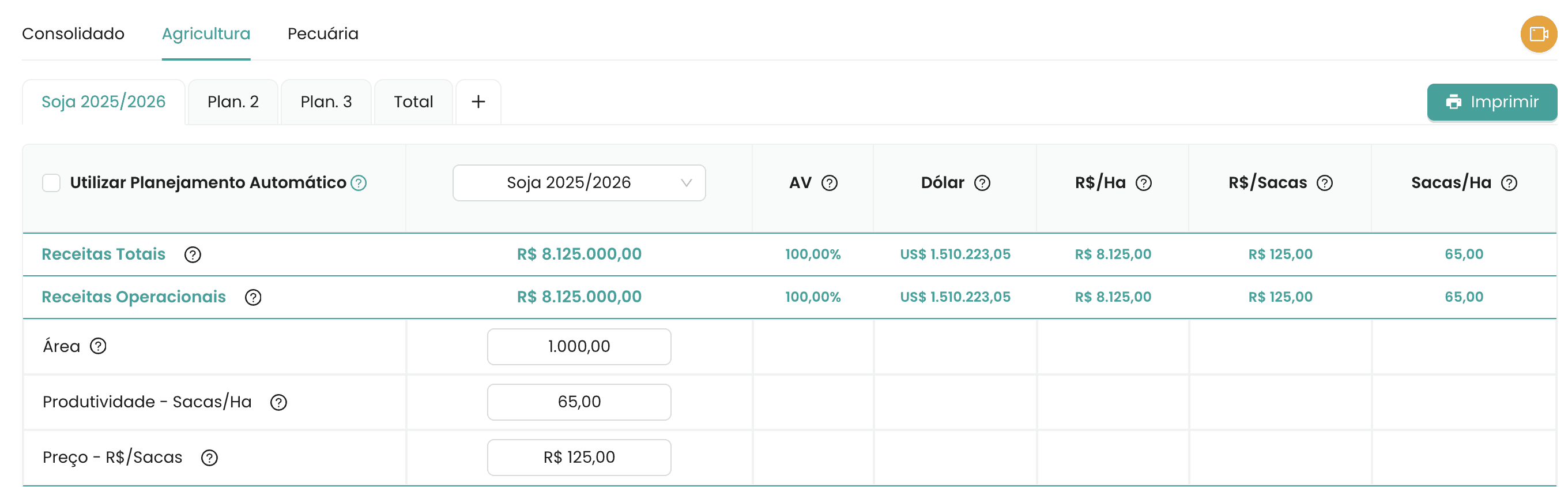Enable Utilizar Planejamento Automático checkbox
The image size is (1568, 487).
[x=51, y=183]
